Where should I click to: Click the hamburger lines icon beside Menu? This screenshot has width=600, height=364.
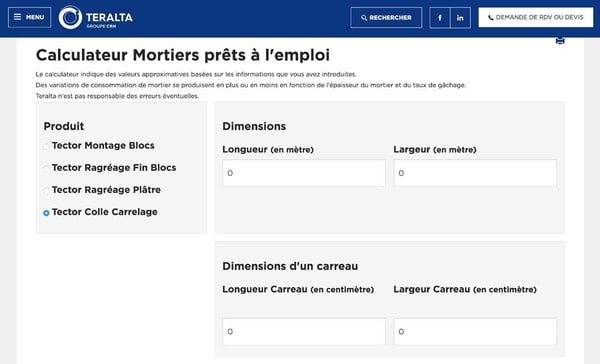pos(18,17)
